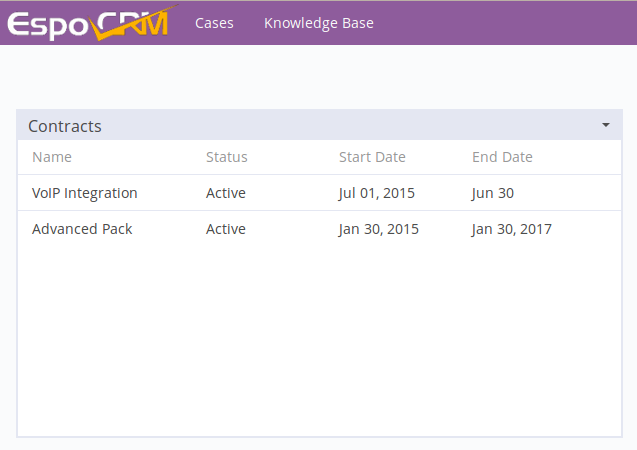Open the Knowledge Base menu item
The width and height of the screenshot is (637, 450).
click(318, 23)
